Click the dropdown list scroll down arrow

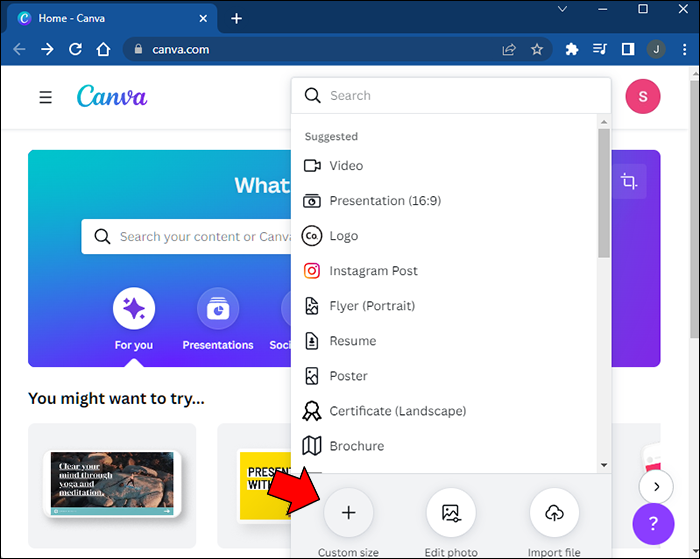tap(604, 465)
